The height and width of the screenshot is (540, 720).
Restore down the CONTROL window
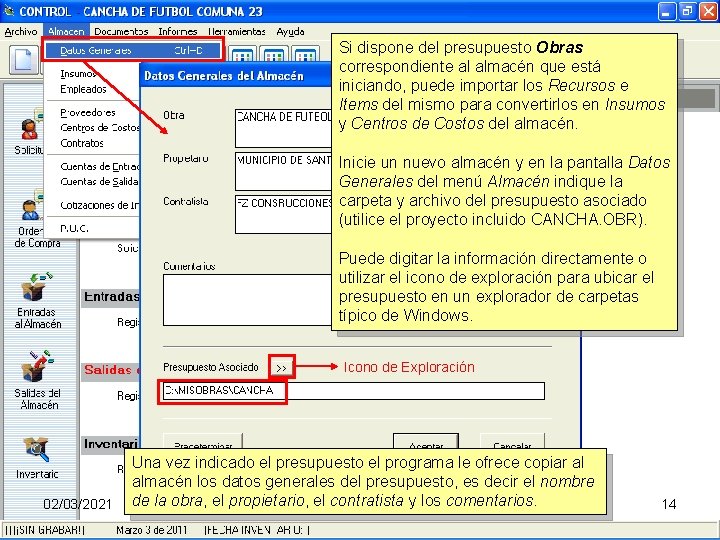coord(687,11)
